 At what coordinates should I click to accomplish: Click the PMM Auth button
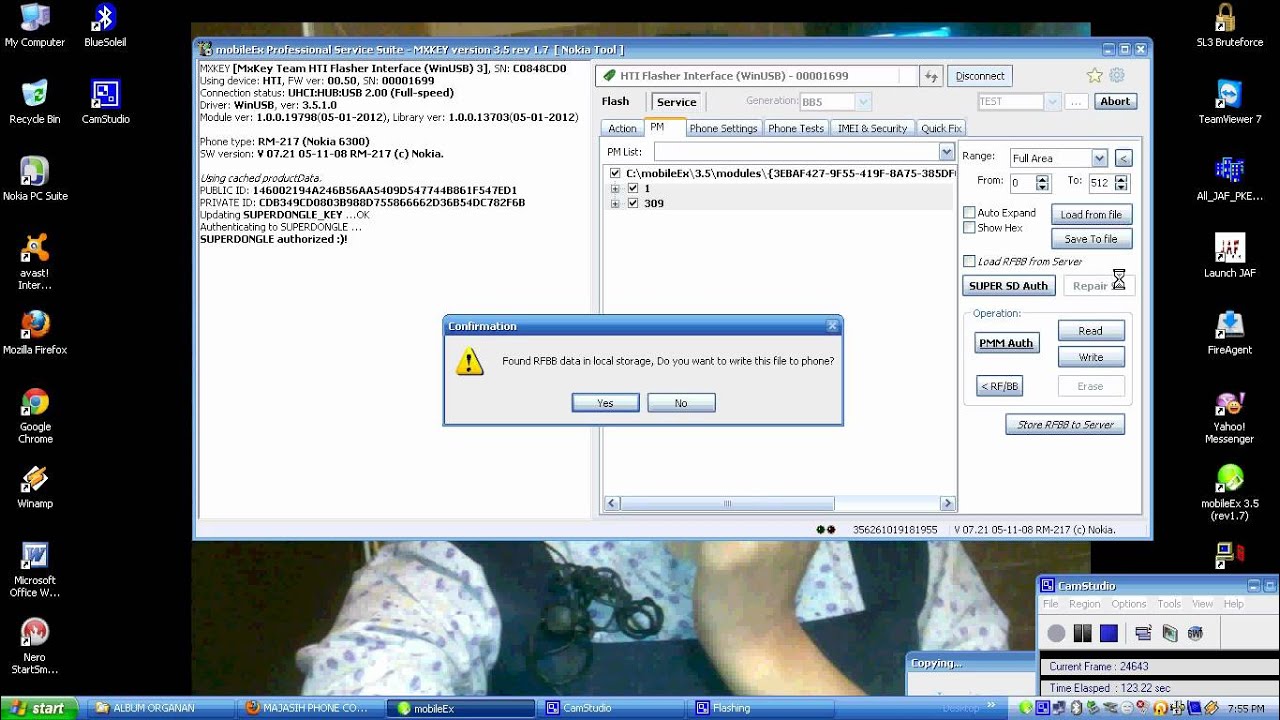pos(1006,343)
